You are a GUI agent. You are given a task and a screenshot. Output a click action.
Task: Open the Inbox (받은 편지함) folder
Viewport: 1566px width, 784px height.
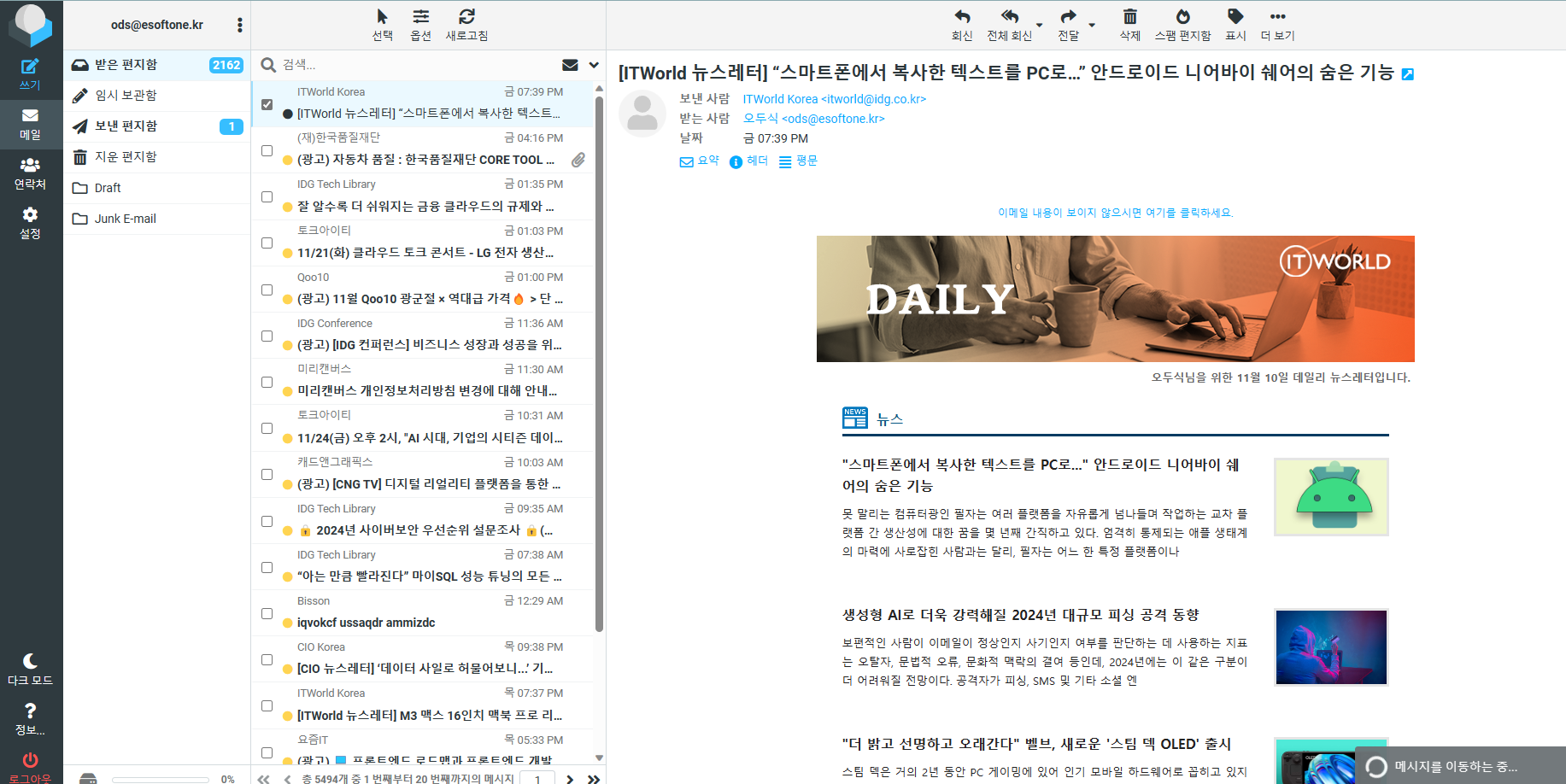tap(157, 65)
